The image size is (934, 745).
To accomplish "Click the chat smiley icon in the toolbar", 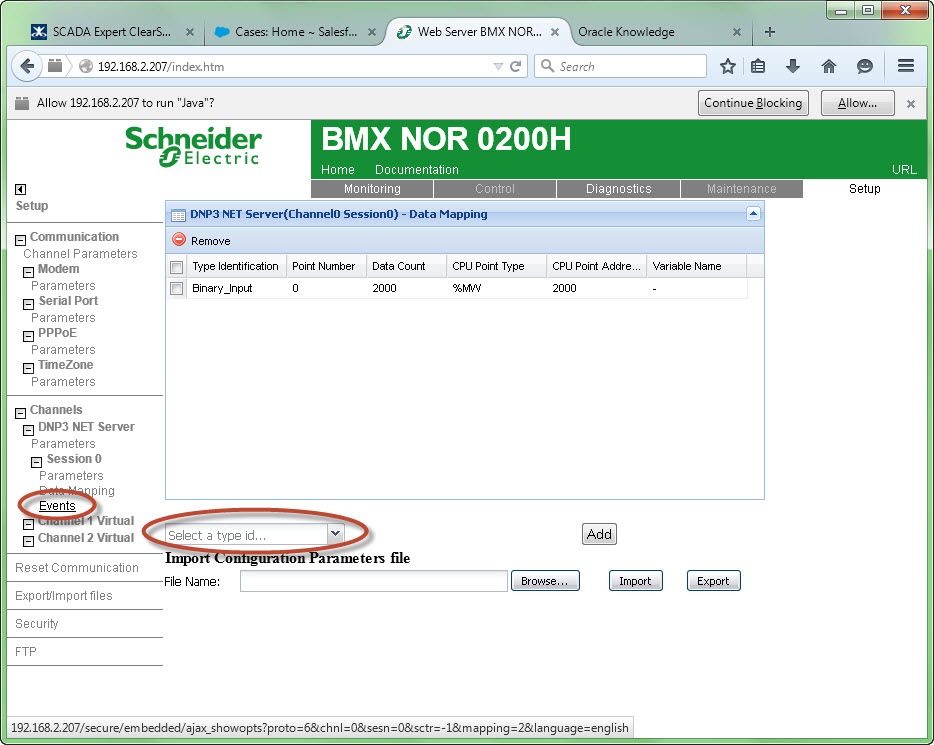I will pyautogui.click(x=864, y=66).
